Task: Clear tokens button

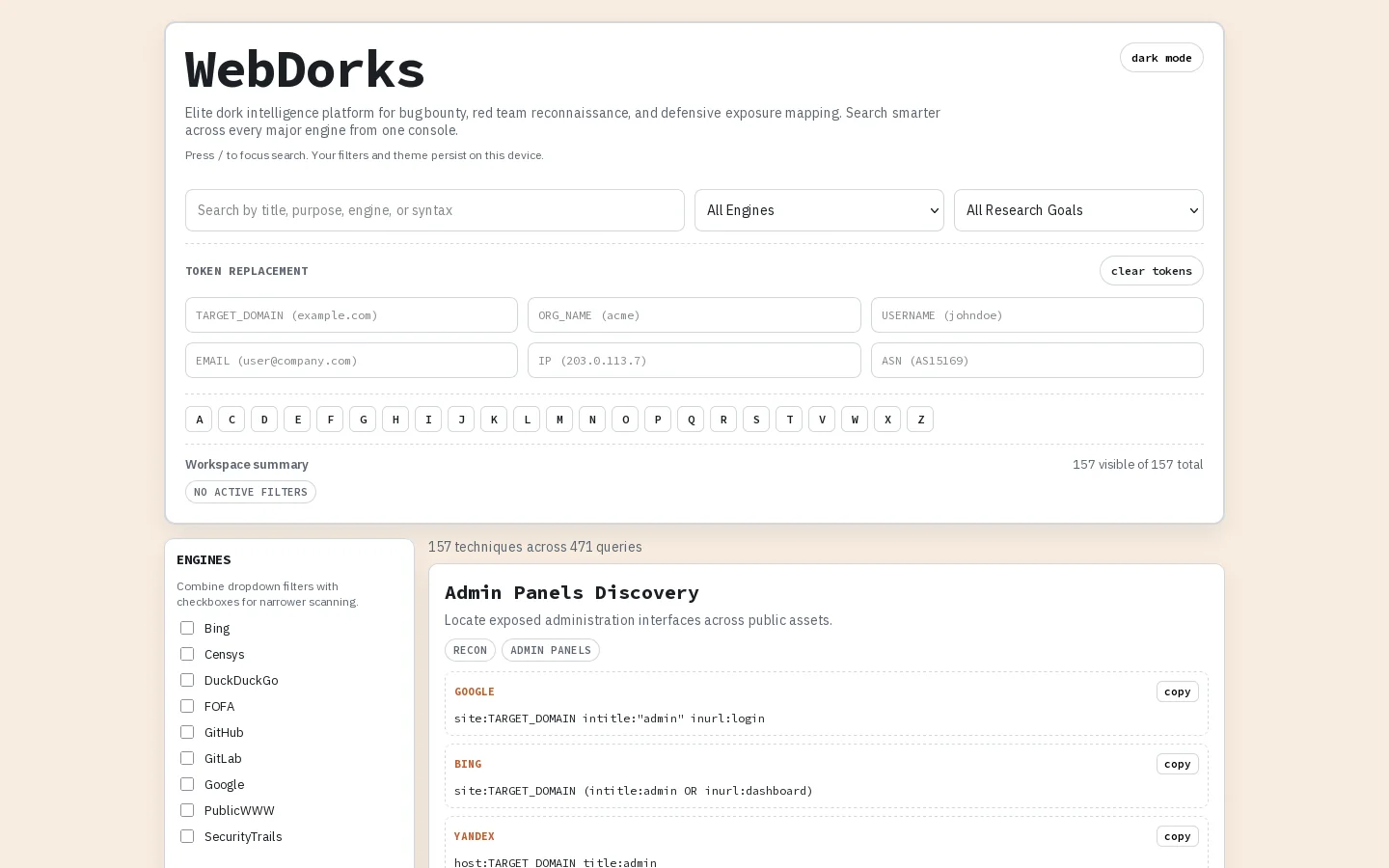Action: [x=1152, y=271]
